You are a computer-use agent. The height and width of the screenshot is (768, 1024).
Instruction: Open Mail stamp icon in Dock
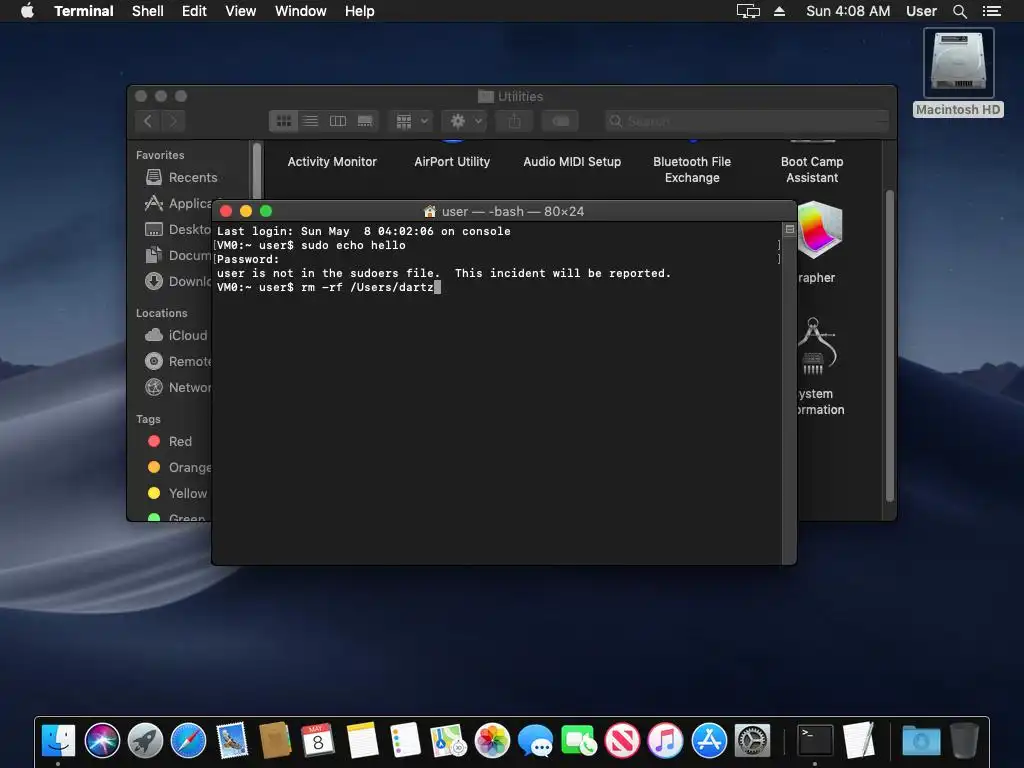[x=232, y=741]
